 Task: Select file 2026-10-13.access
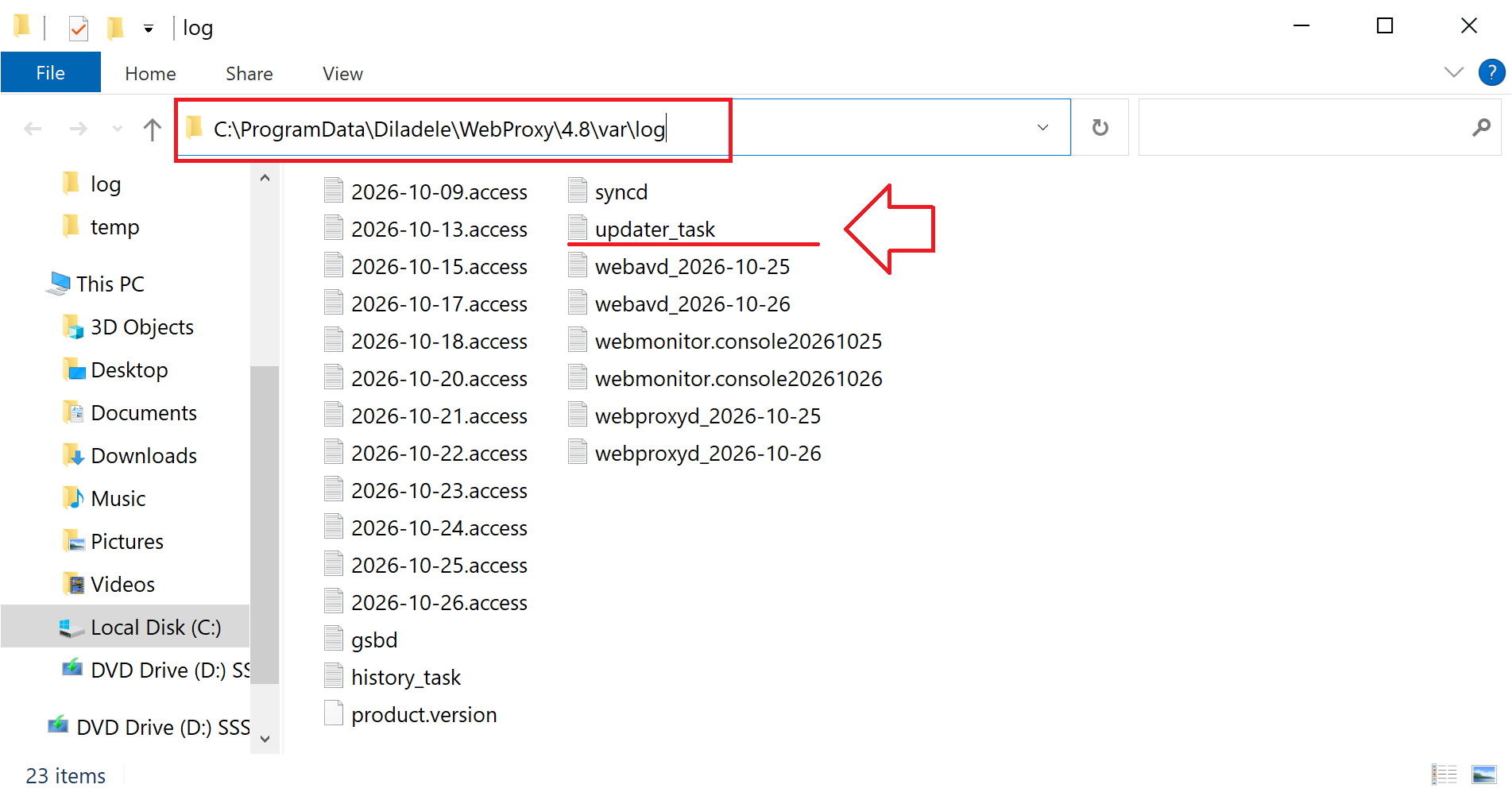(x=427, y=230)
